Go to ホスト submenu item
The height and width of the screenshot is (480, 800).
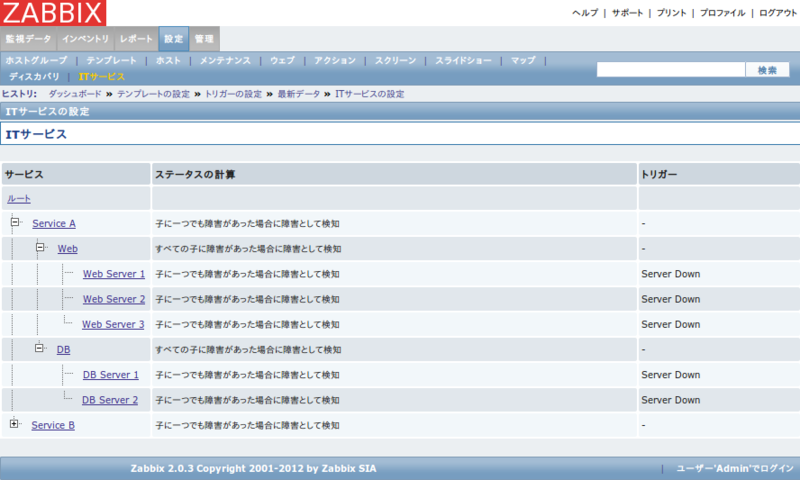point(168,60)
